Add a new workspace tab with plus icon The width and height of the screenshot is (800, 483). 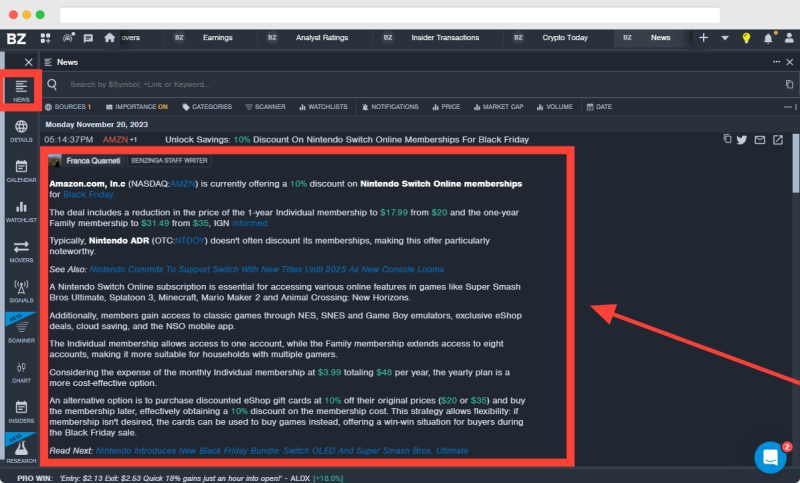tap(704, 38)
